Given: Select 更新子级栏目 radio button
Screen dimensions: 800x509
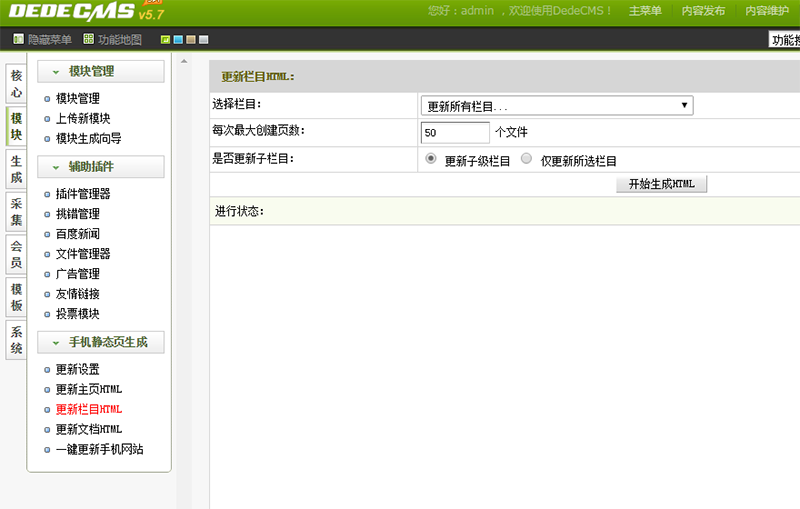Looking at the screenshot, I should [x=431, y=159].
